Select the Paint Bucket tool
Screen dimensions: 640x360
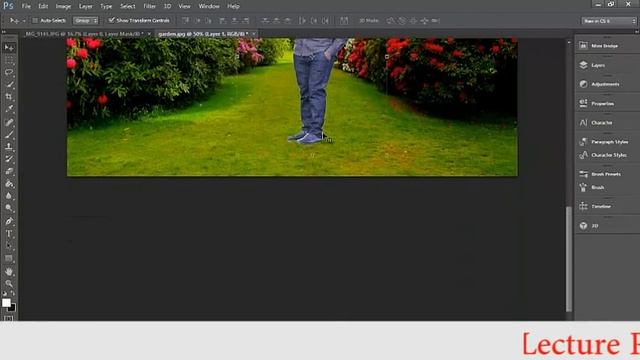click(x=9, y=184)
